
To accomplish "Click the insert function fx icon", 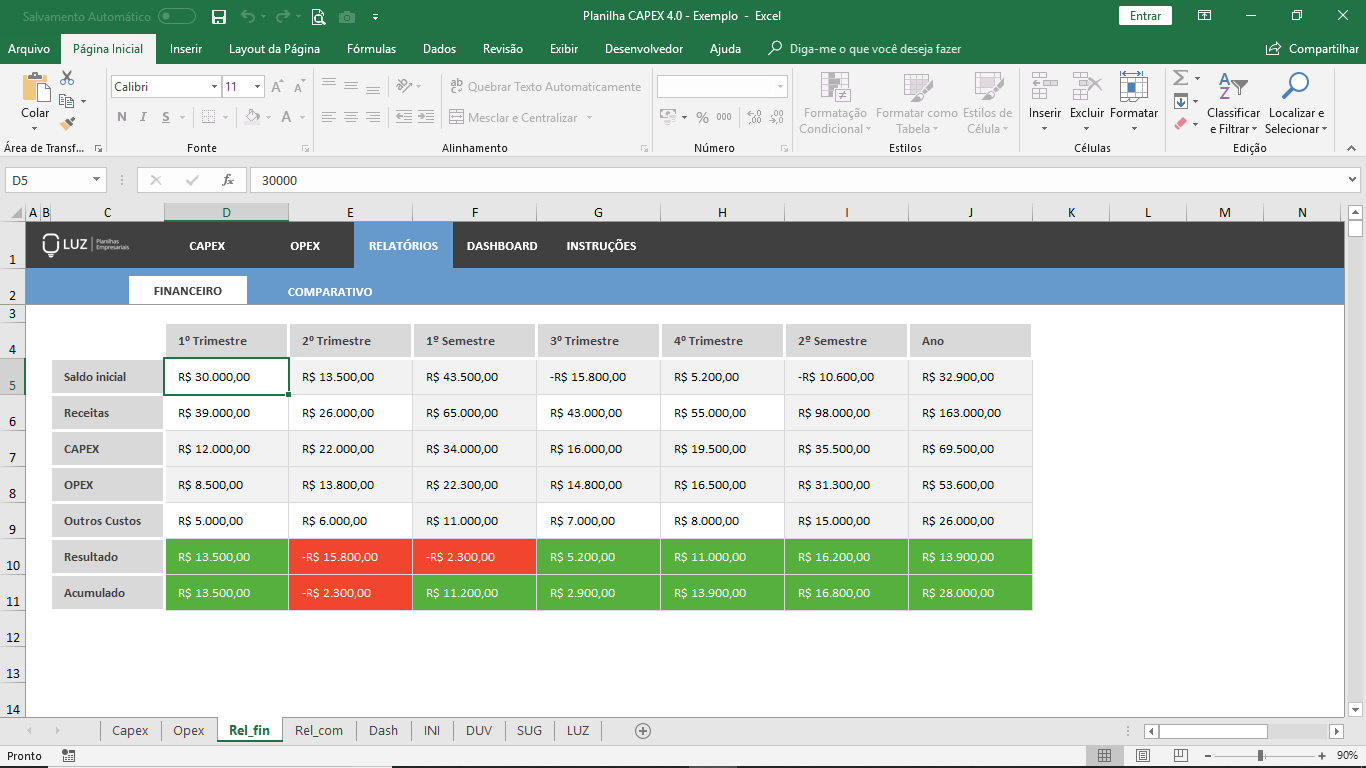I will click(228, 180).
